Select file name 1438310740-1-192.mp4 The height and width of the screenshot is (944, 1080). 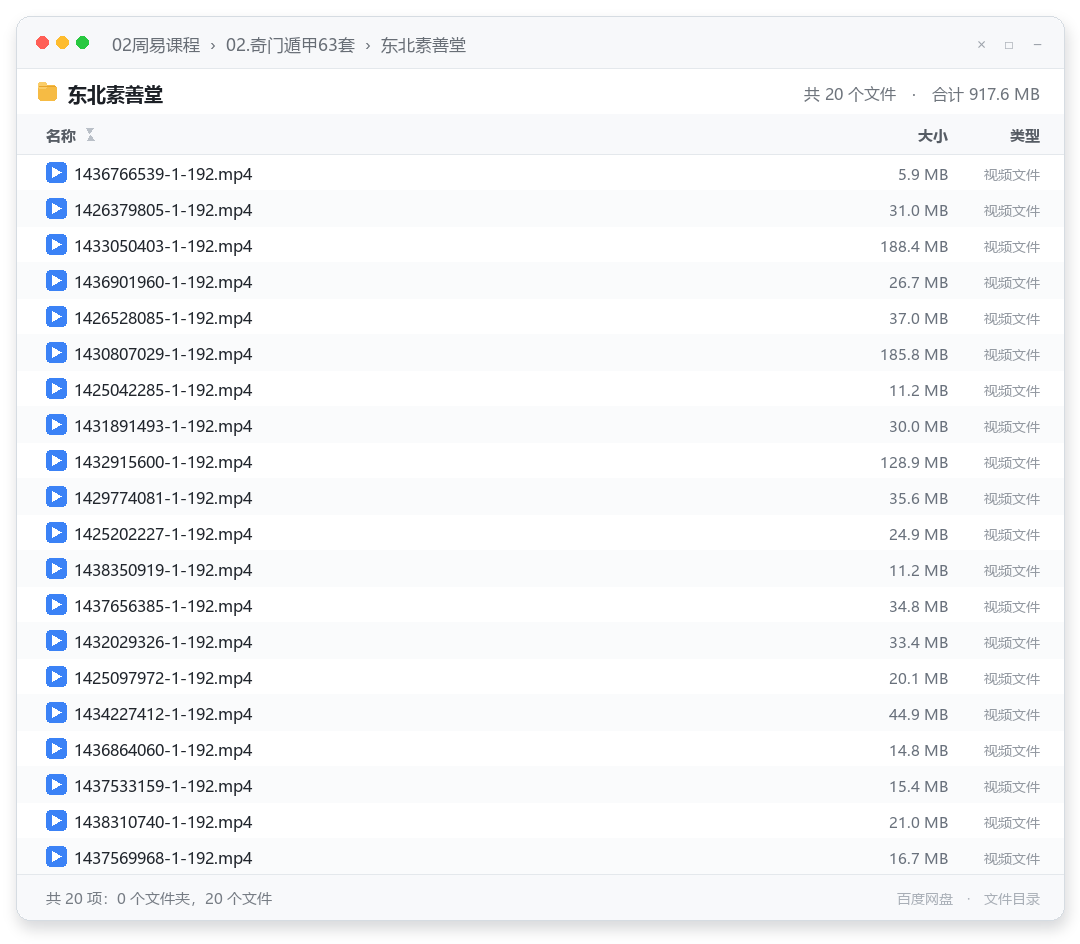point(163,822)
